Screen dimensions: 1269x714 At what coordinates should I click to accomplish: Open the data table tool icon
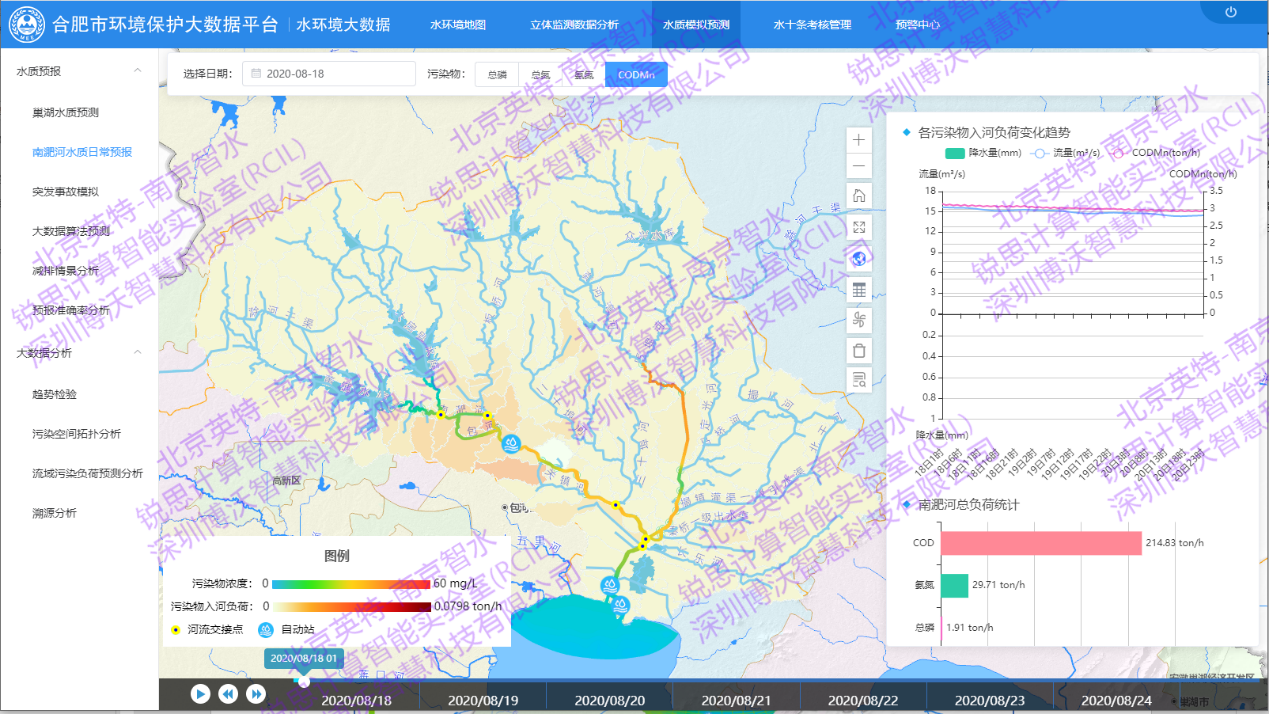pyautogui.click(x=859, y=289)
